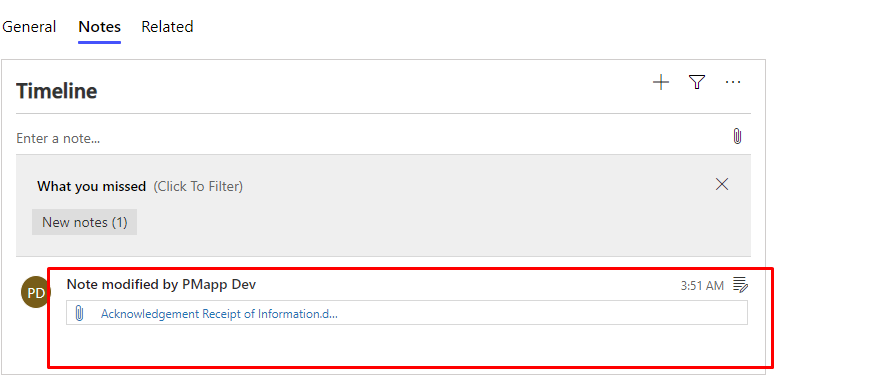Click empty space inside the attachment box
This screenshot has height=390, width=874.
pos(541,313)
